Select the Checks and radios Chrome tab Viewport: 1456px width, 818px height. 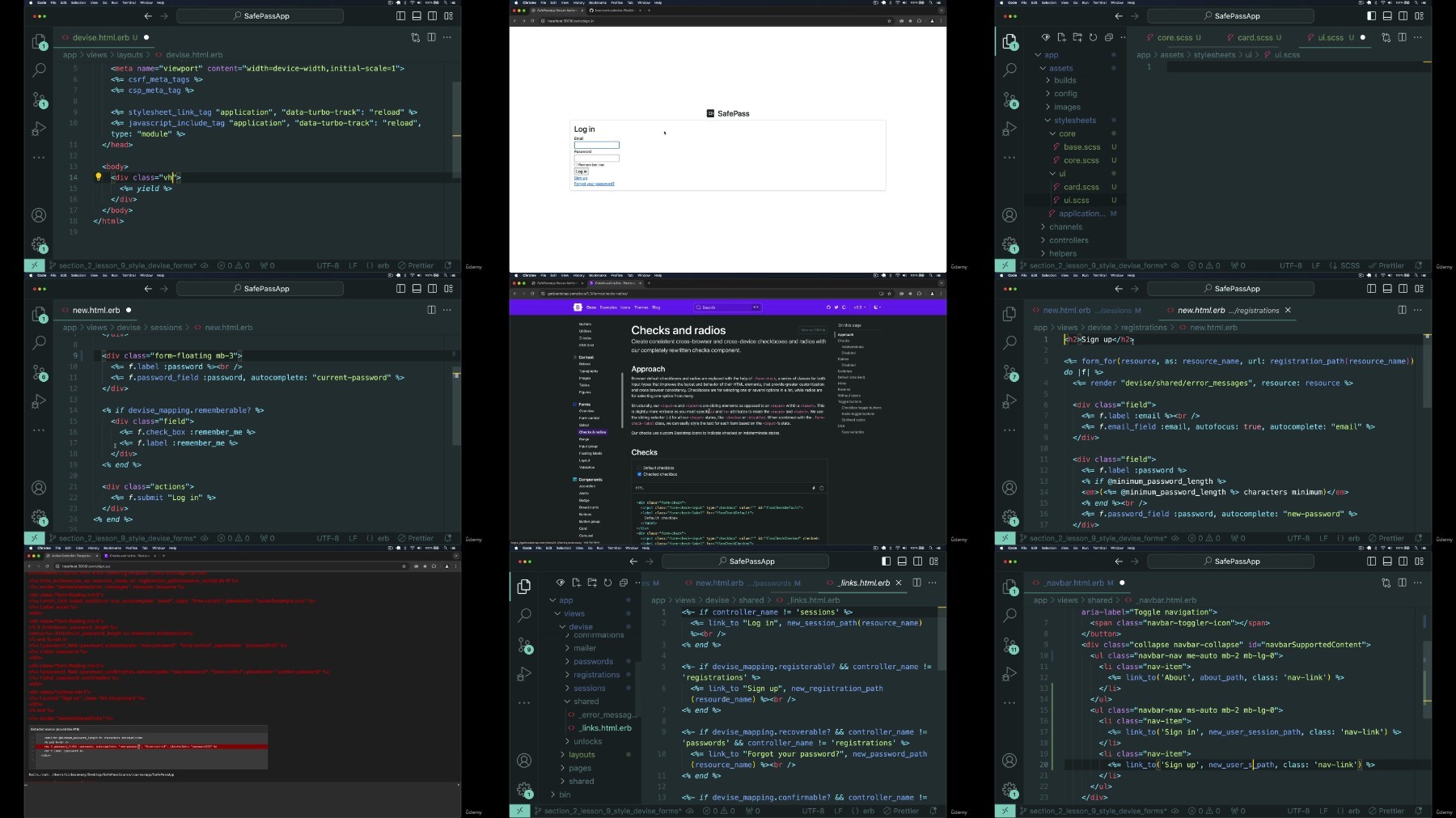[x=615, y=283]
